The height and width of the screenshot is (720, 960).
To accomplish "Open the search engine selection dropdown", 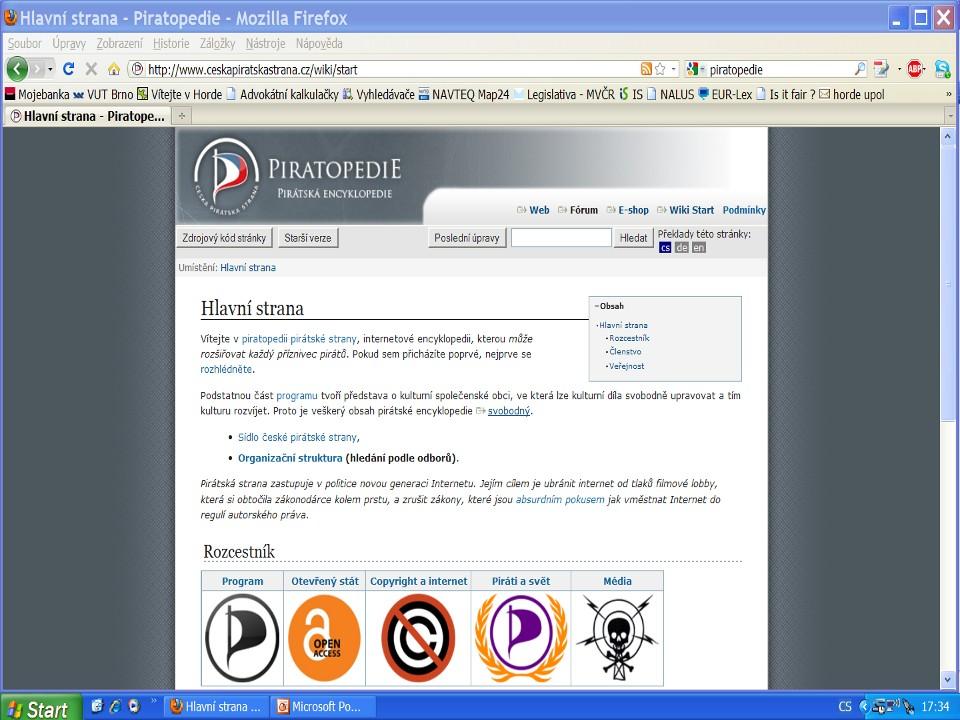I will tap(696, 69).
